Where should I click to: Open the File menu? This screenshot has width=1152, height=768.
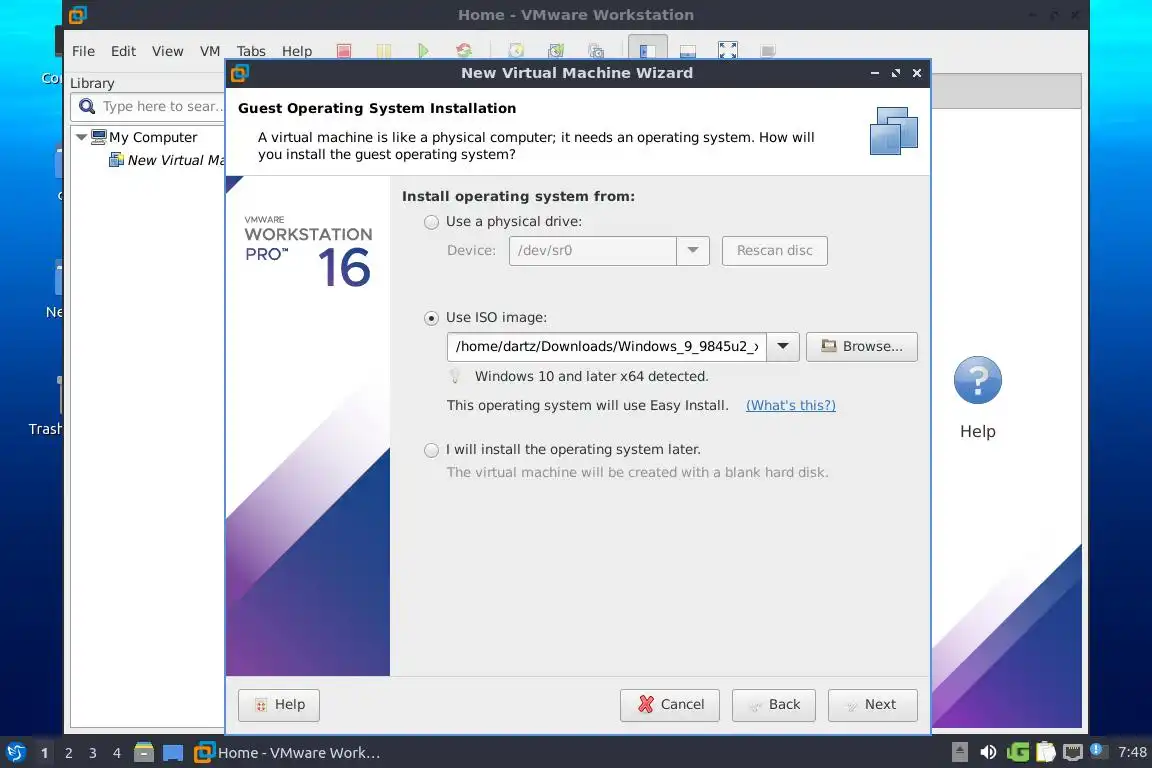(83, 51)
